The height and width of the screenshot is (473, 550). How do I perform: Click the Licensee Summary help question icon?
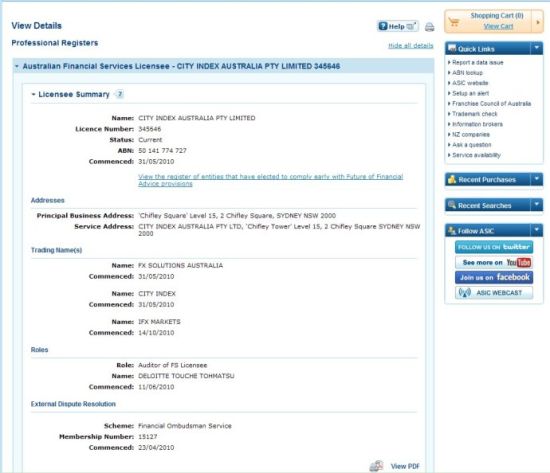pyautogui.click(x=120, y=94)
